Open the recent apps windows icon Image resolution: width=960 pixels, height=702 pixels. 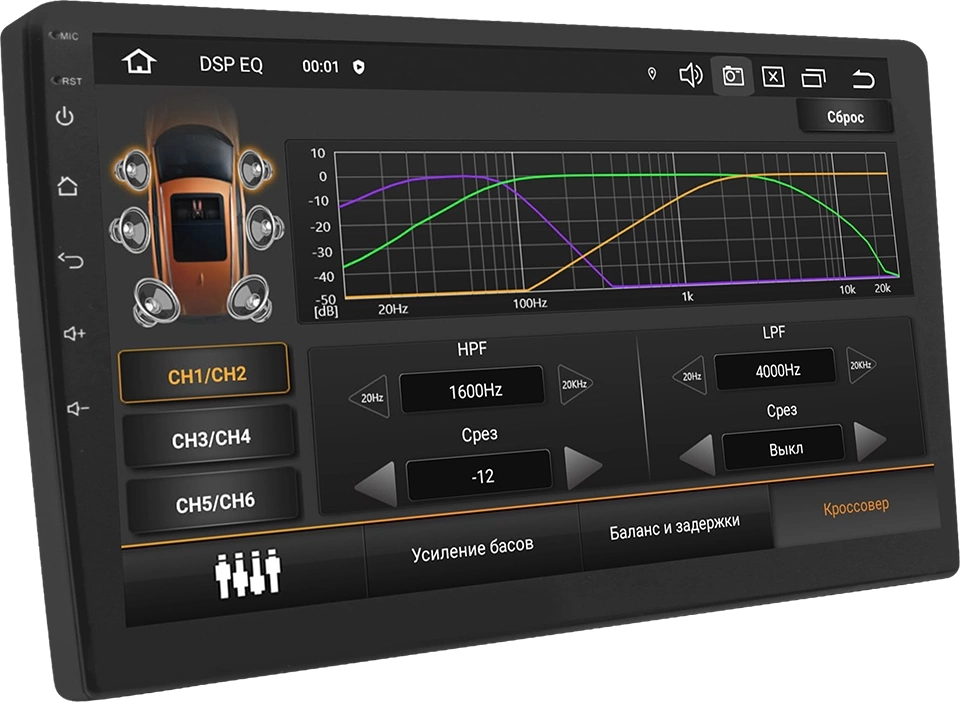(815, 78)
